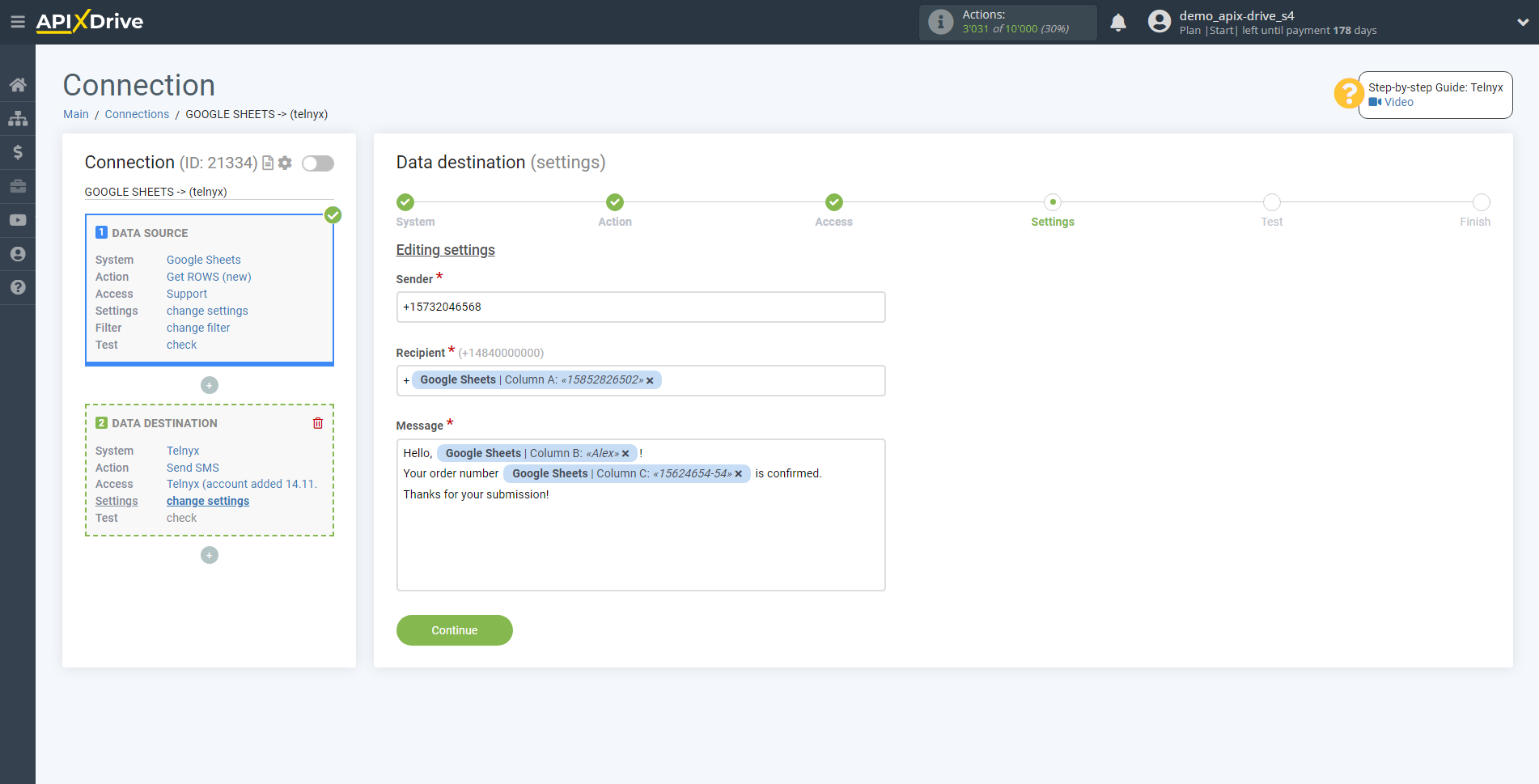Open the user profile sidebar icon
The height and width of the screenshot is (784, 1539).
[18, 254]
